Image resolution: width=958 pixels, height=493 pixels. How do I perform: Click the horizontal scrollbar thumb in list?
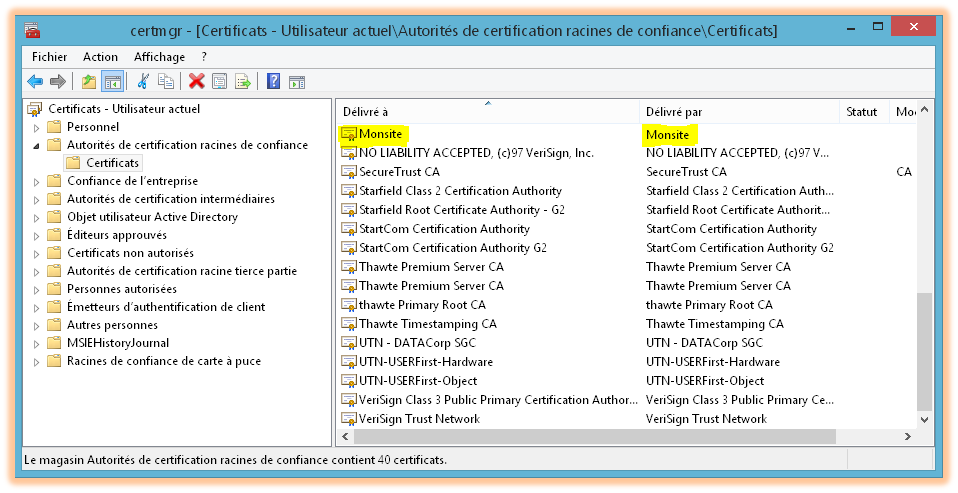point(594,436)
